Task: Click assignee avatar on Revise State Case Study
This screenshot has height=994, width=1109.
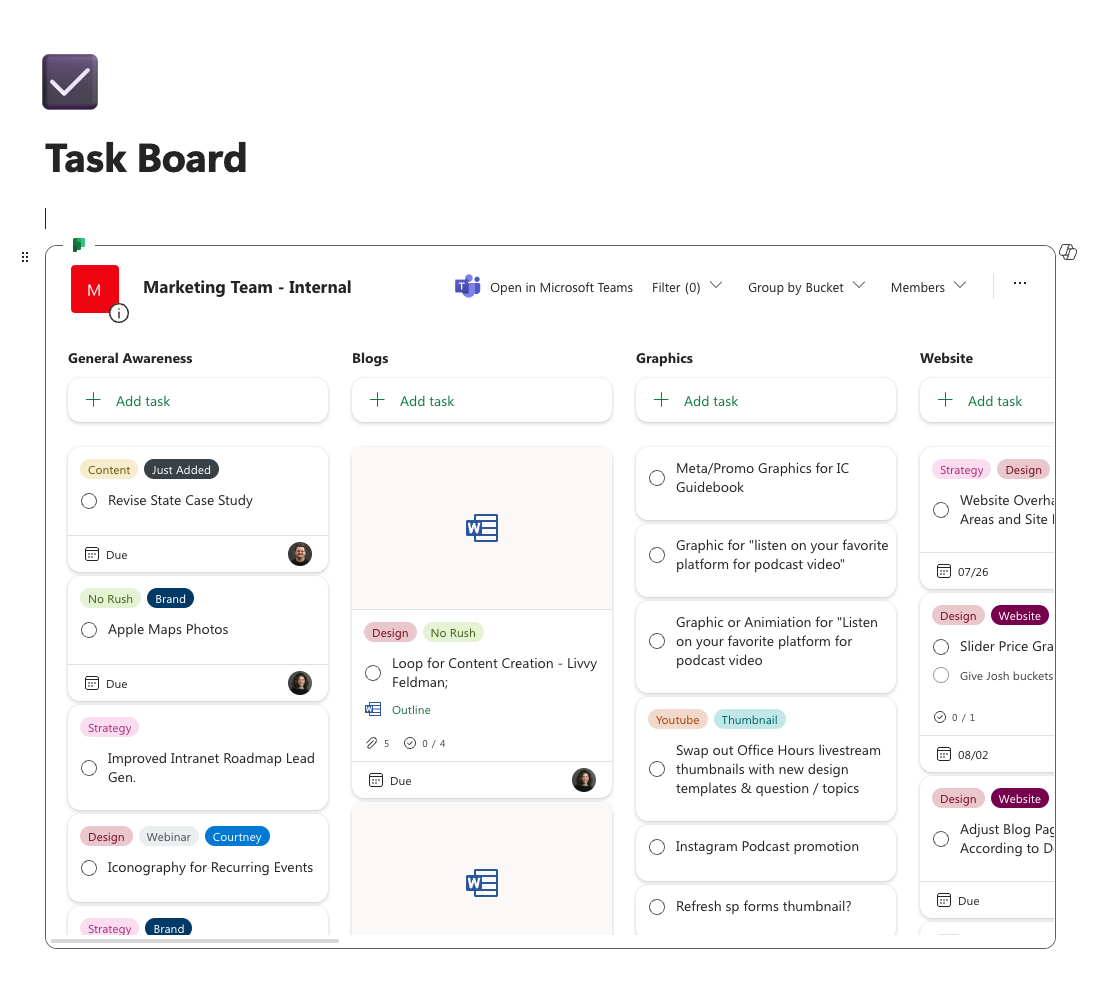Action: click(x=300, y=554)
